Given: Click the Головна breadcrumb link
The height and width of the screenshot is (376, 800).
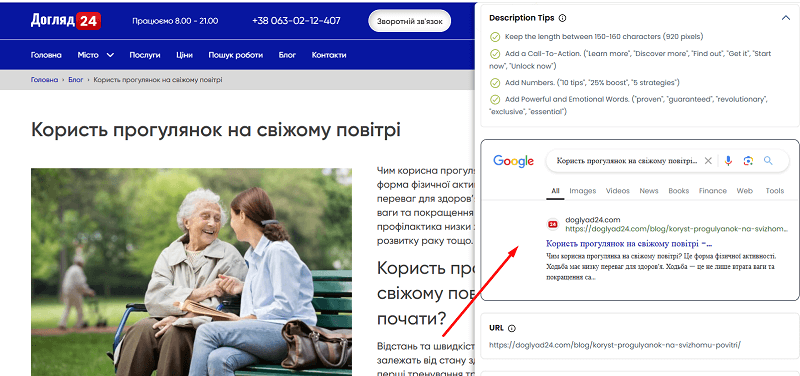Looking at the screenshot, I should (44, 80).
